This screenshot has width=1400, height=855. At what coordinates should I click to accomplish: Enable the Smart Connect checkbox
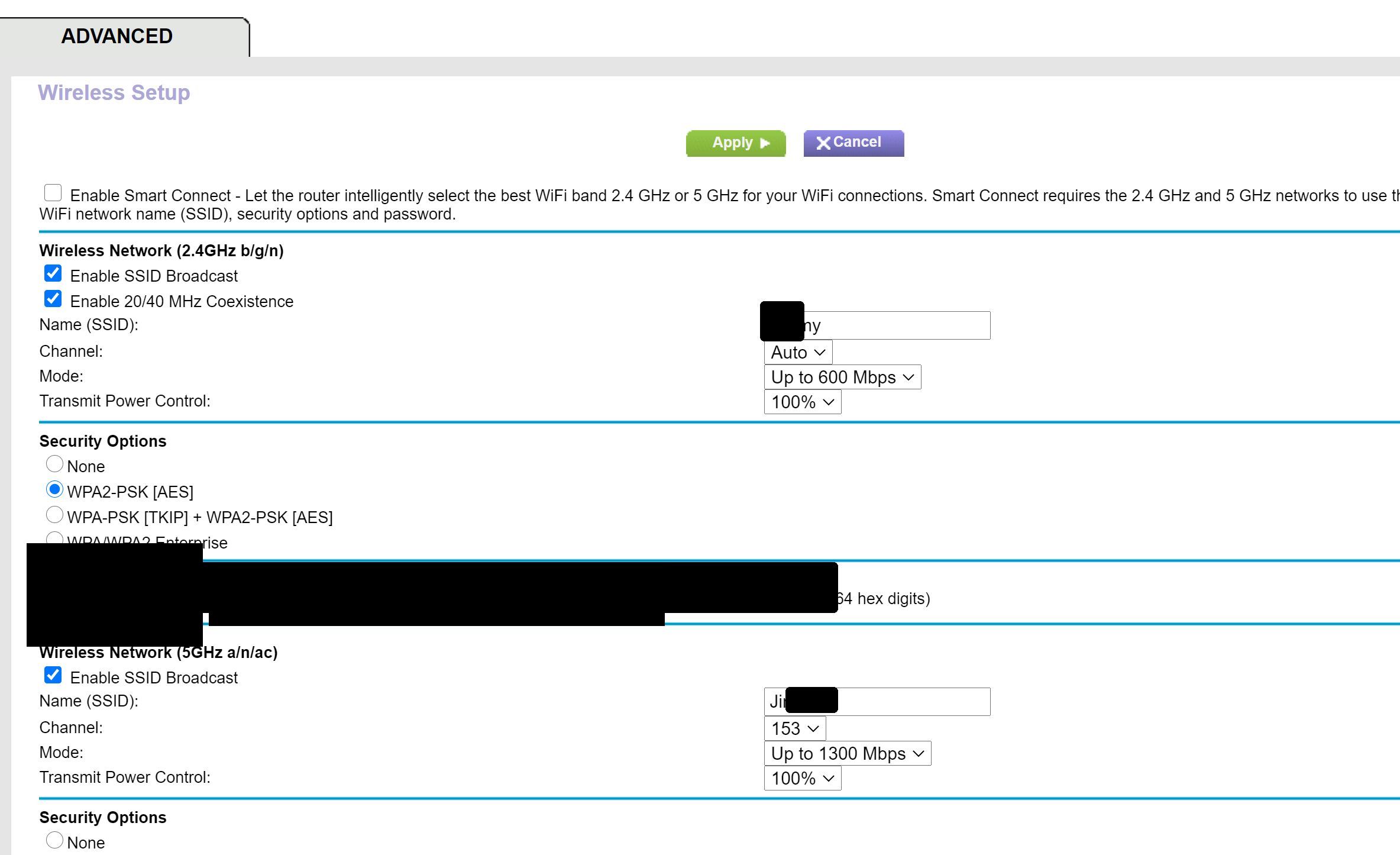tap(53, 193)
